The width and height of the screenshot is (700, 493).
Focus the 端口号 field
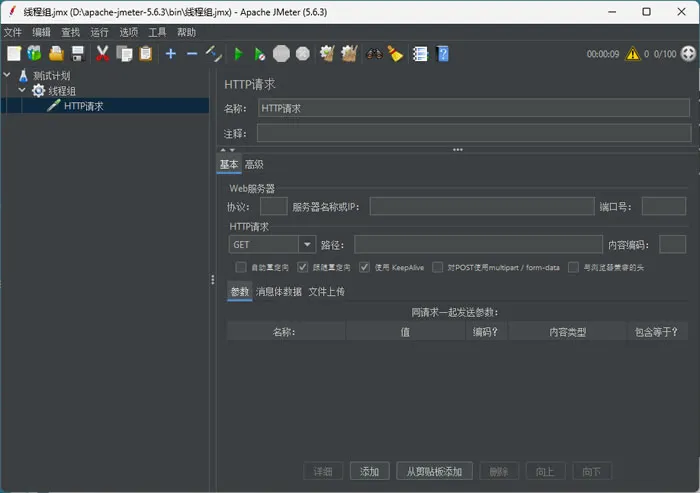pyautogui.click(x=664, y=206)
